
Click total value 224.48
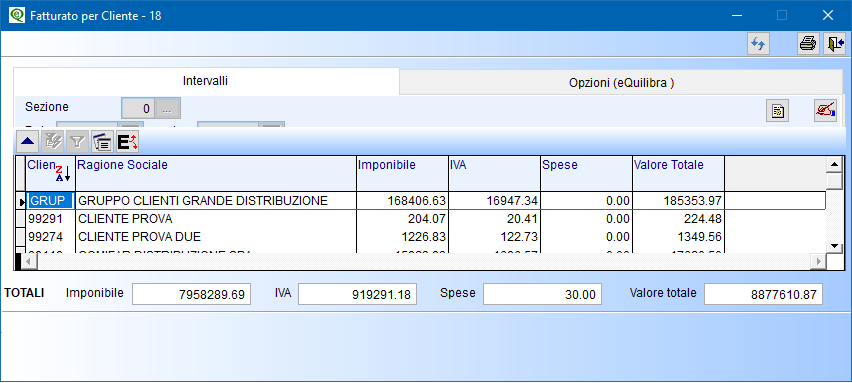pos(678,219)
